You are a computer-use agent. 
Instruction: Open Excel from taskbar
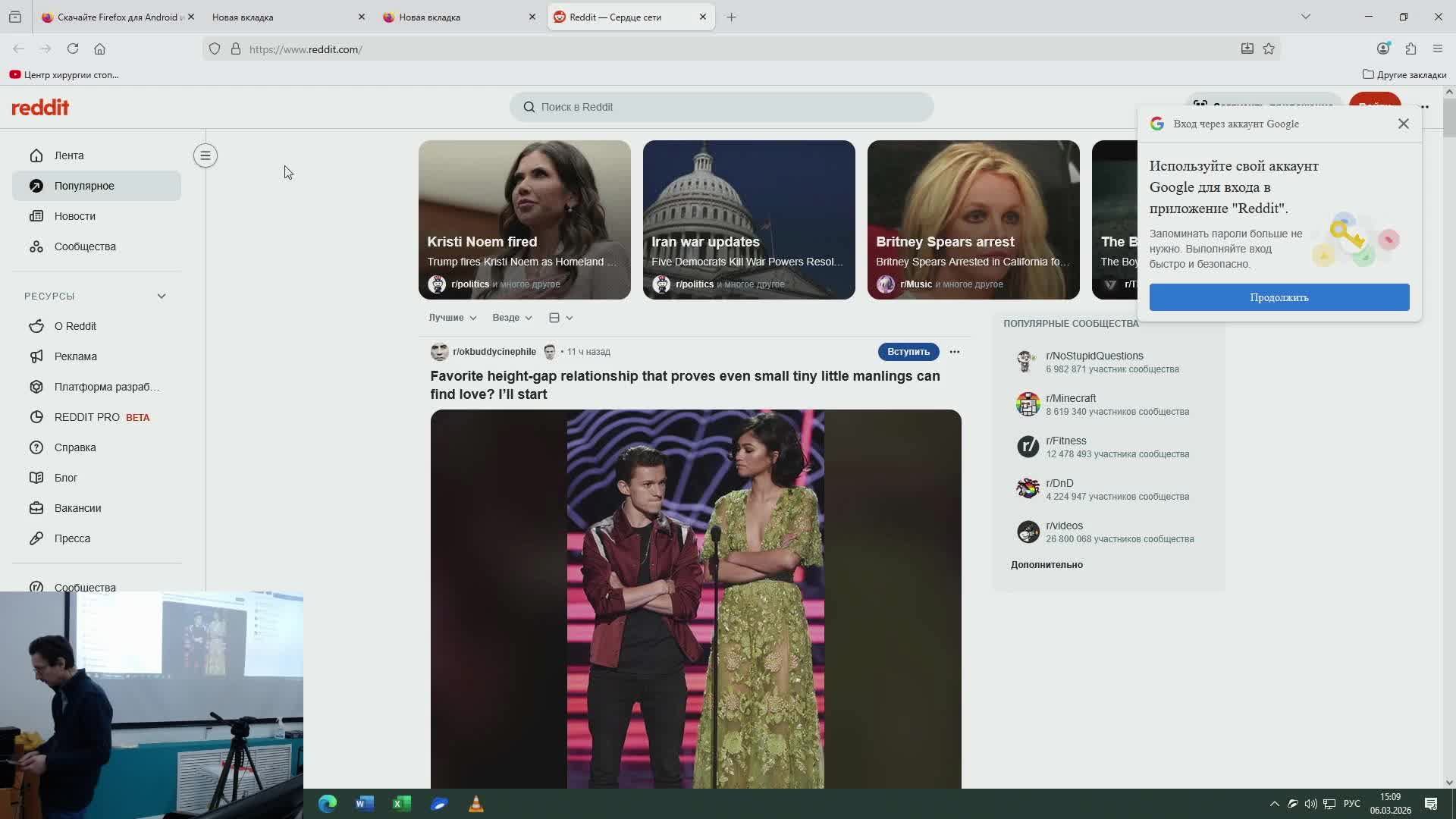point(402,804)
